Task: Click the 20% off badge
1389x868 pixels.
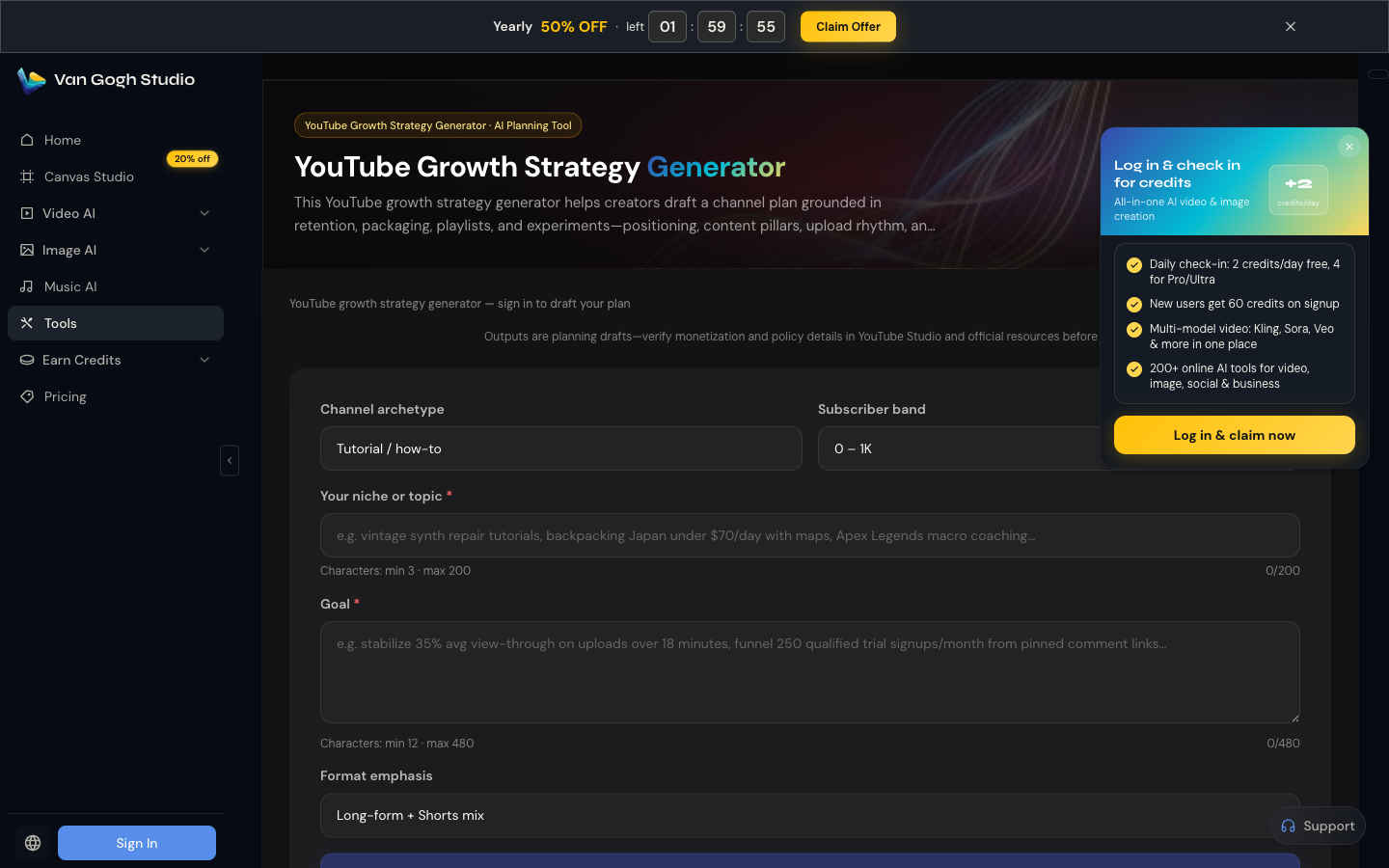Action: click(x=192, y=159)
